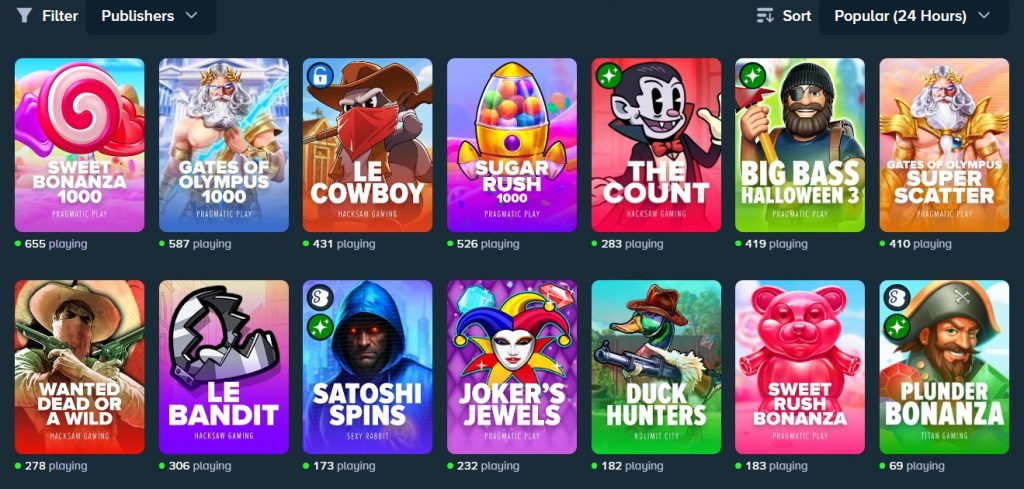This screenshot has height=489, width=1024.
Task: Select the Sweet Rush Bonanza tile
Action: [799, 367]
